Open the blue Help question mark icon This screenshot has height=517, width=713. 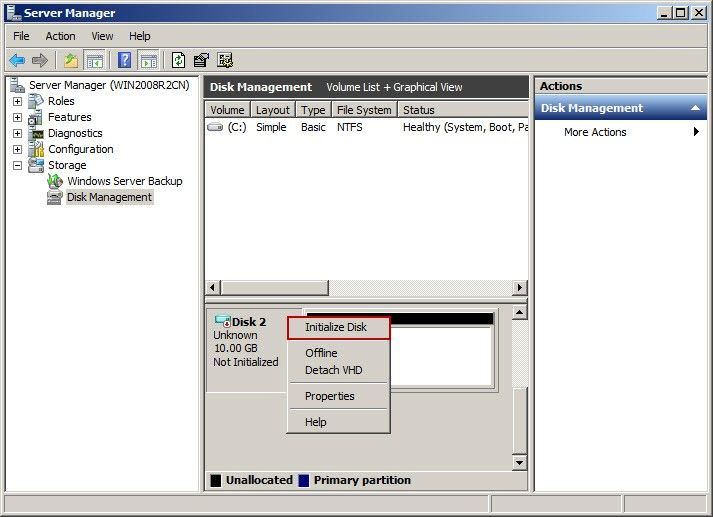[x=124, y=60]
